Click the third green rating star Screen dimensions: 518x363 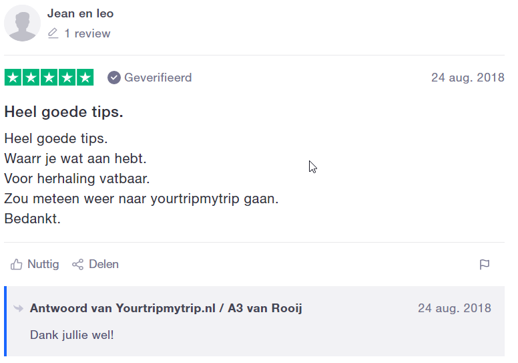click(x=49, y=77)
